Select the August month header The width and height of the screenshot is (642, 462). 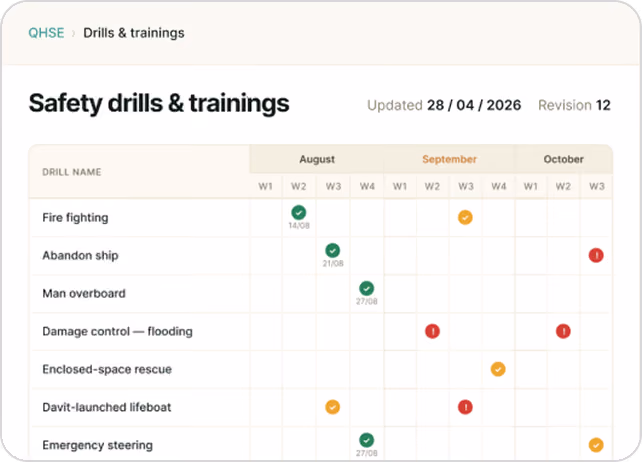pos(317,159)
